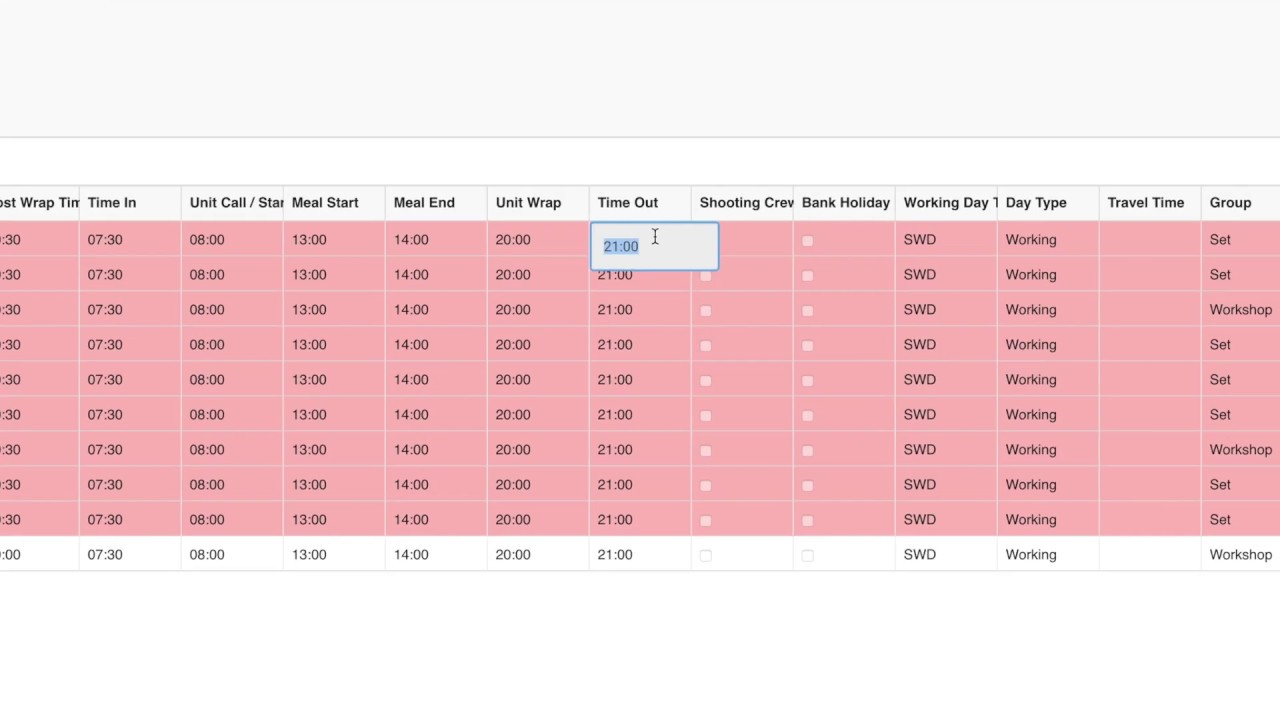
Task: Select Meal Start 13:00 in the white unhighlighted row
Action: (x=334, y=554)
